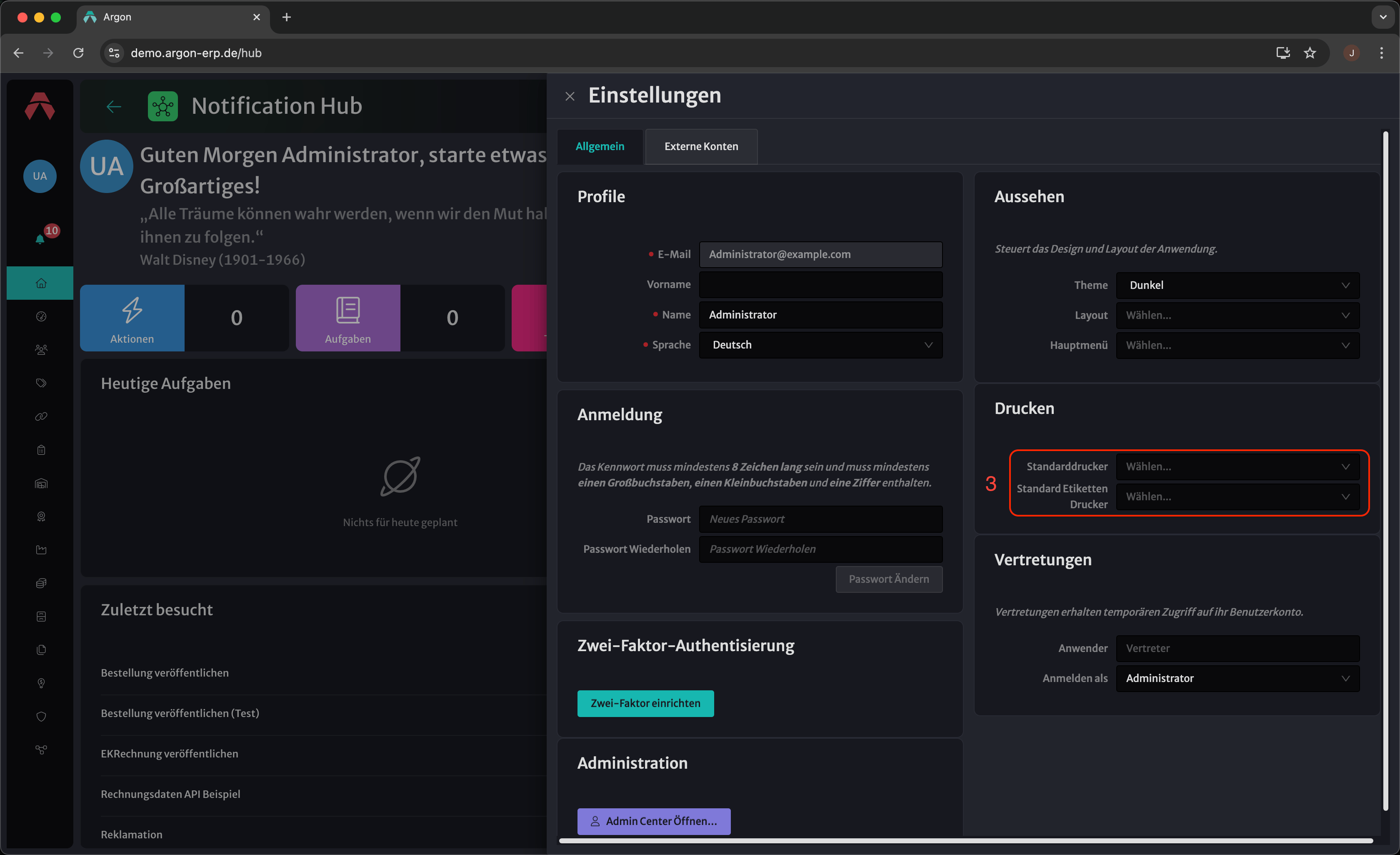The width and height of the screenshot is (1400, 855).
Task: Go back with browser back arrow
Action: tap(18, 53)
